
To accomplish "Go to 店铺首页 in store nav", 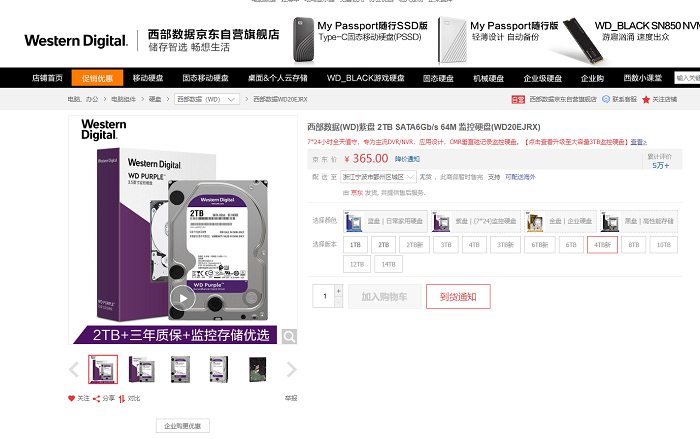I will click(47, 78).
